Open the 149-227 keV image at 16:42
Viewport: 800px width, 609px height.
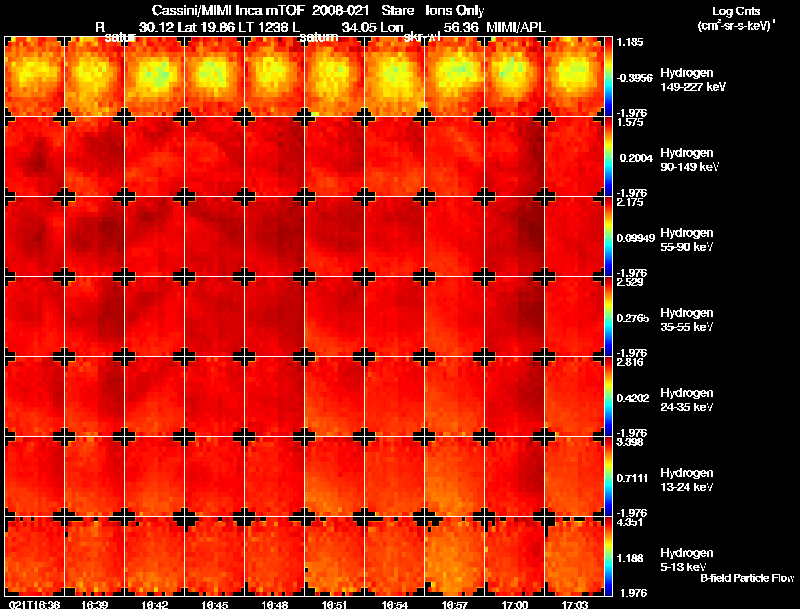[155, 77]
